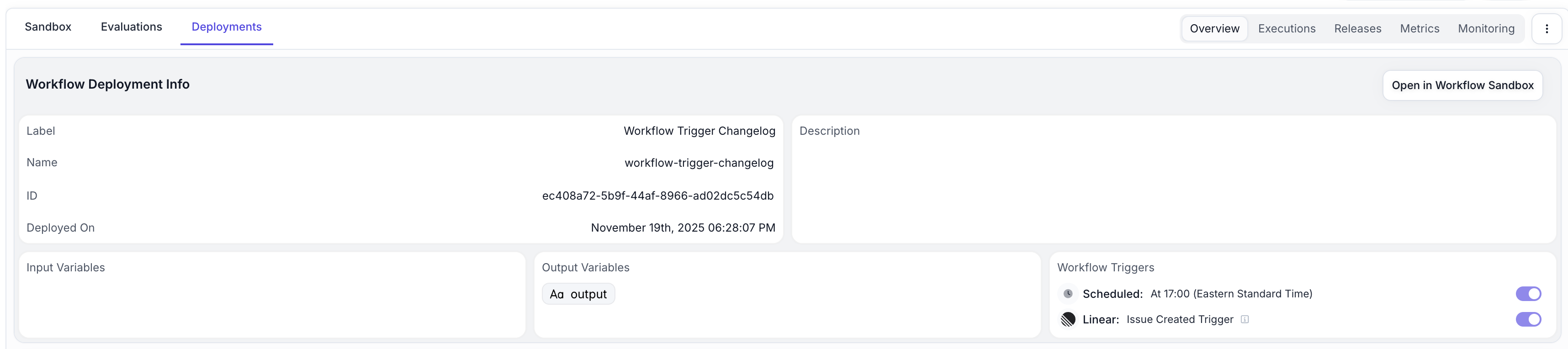1568x349 pixels.
Task: Click the Linear logo icon
Action: pos(1068,318)
